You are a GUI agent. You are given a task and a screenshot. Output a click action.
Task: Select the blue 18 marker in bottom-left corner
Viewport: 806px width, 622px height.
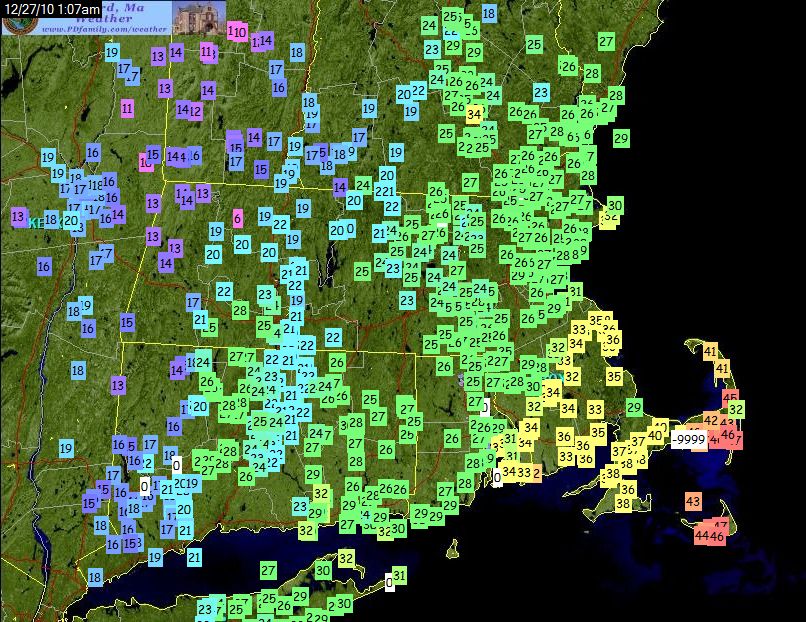tap(95, 577)
